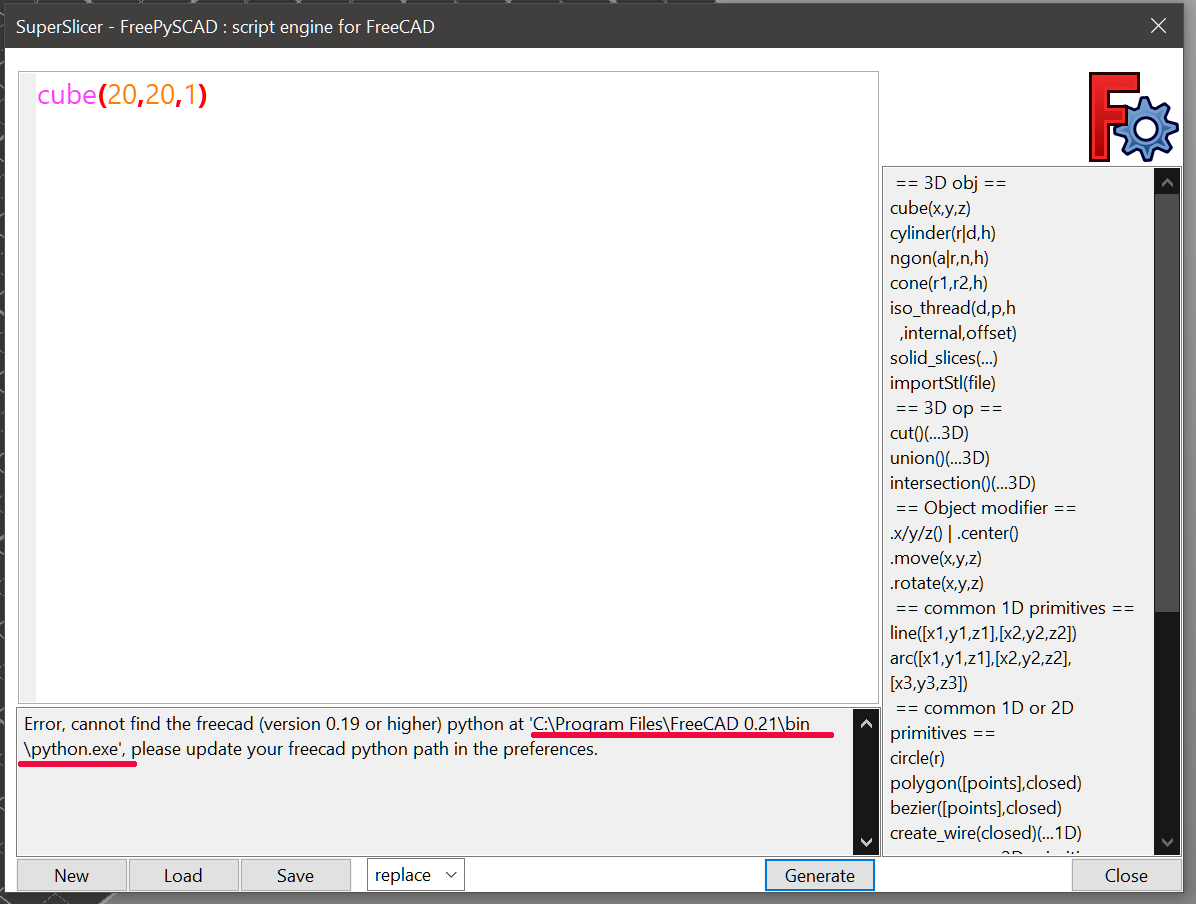Click the New button
Image resolution: width=1196 pixels, height=904 pixels.
click(x=70, y=874)
